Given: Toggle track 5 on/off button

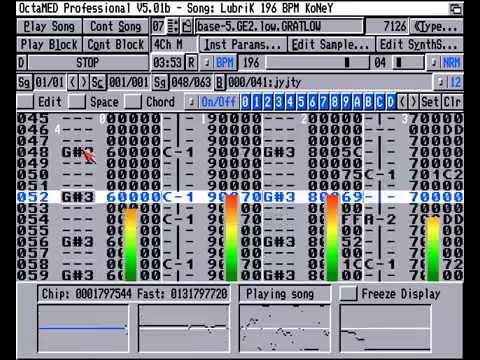Looking at the screenshot, I should (301, 102).
